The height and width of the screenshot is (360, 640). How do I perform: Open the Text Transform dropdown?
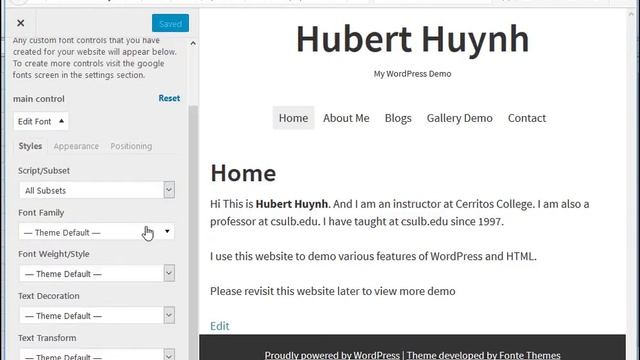pyautogui.click(x=97, y=355)
